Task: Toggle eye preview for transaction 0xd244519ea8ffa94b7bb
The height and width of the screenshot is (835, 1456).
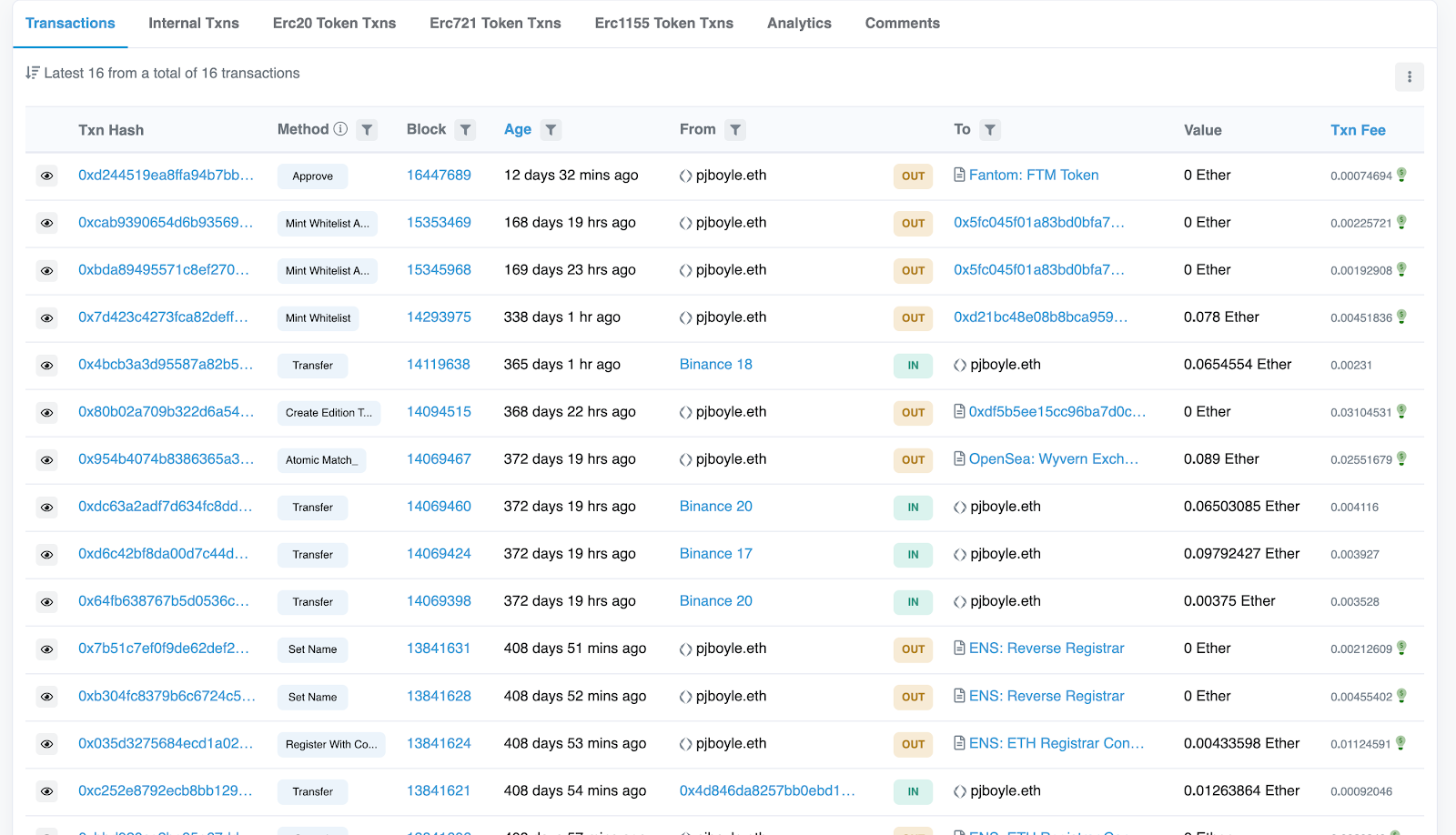Action: click(x=46, y=176)
